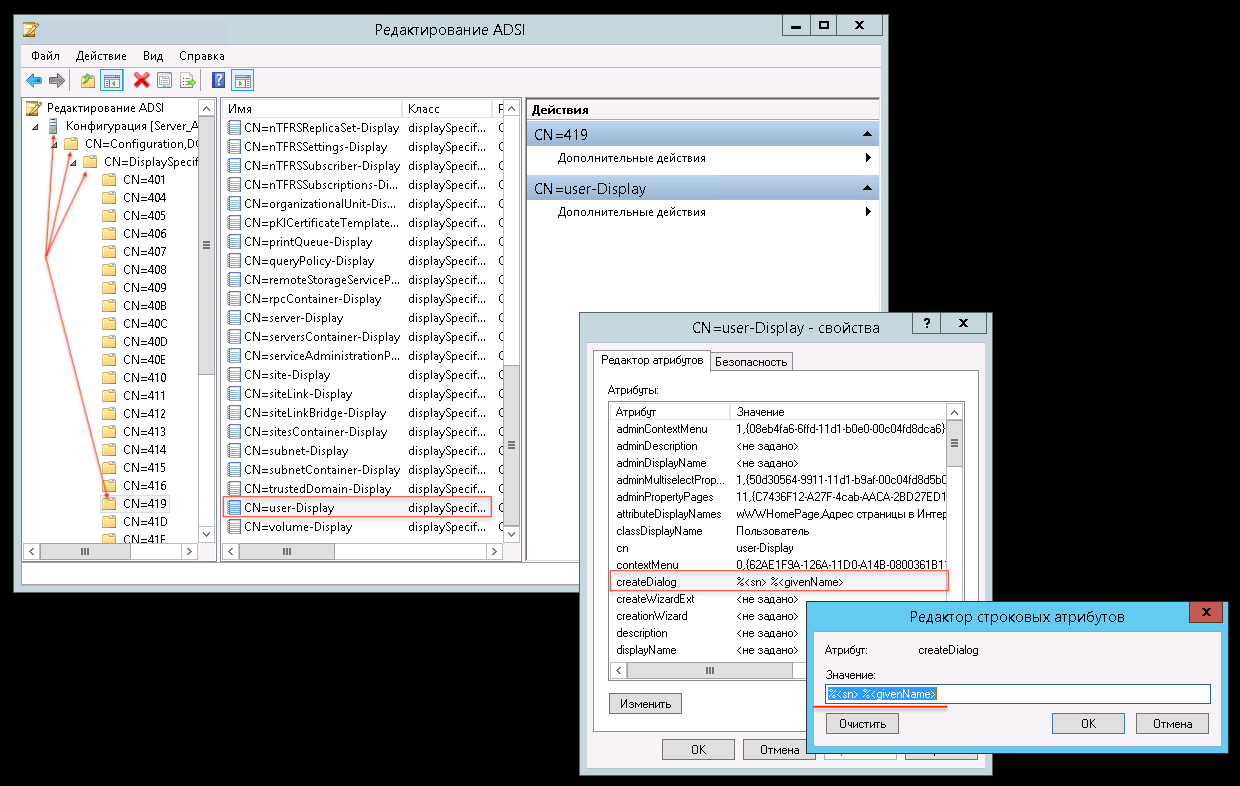Image resolution: width=1240 pixels, height=786 pixels.
Task: Click the Up one level folder icon
Action: tap(88, 81)
